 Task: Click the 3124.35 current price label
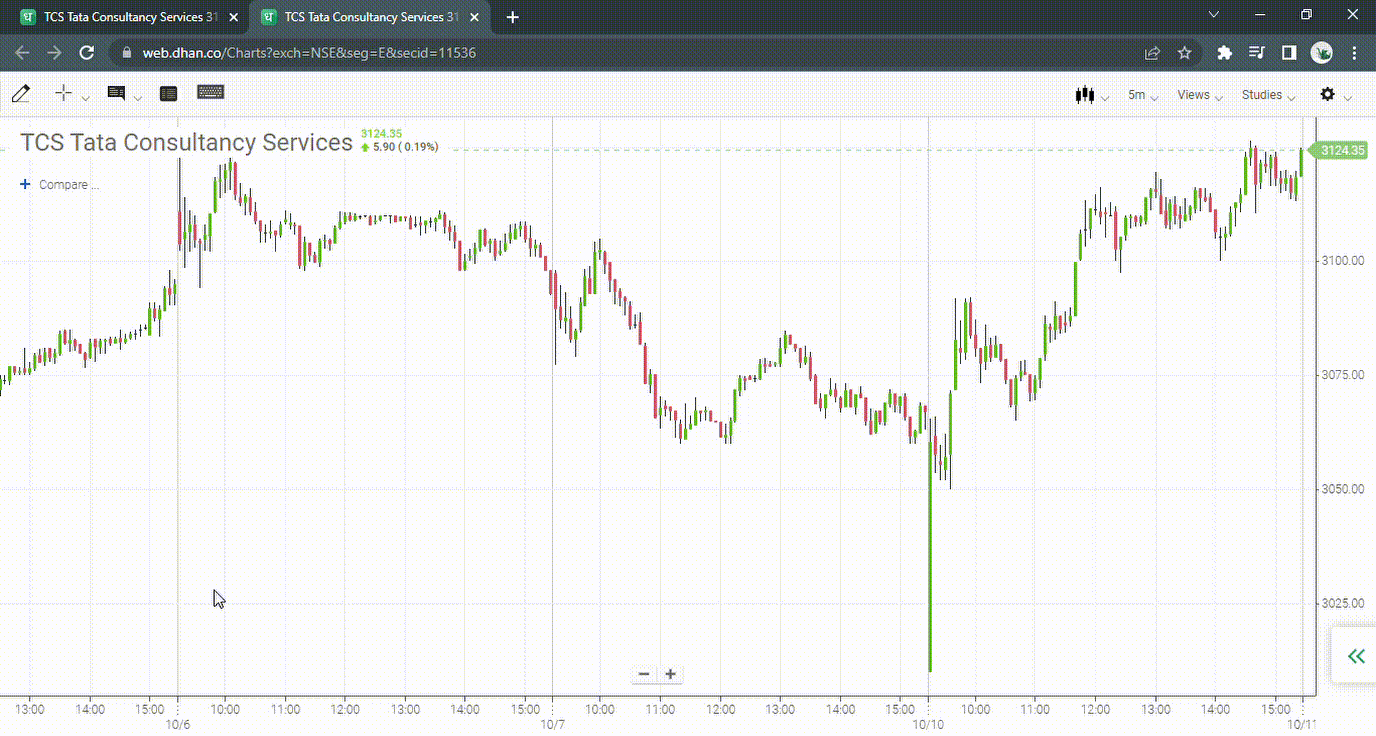pyautogui.click(x=1340, y=150)
